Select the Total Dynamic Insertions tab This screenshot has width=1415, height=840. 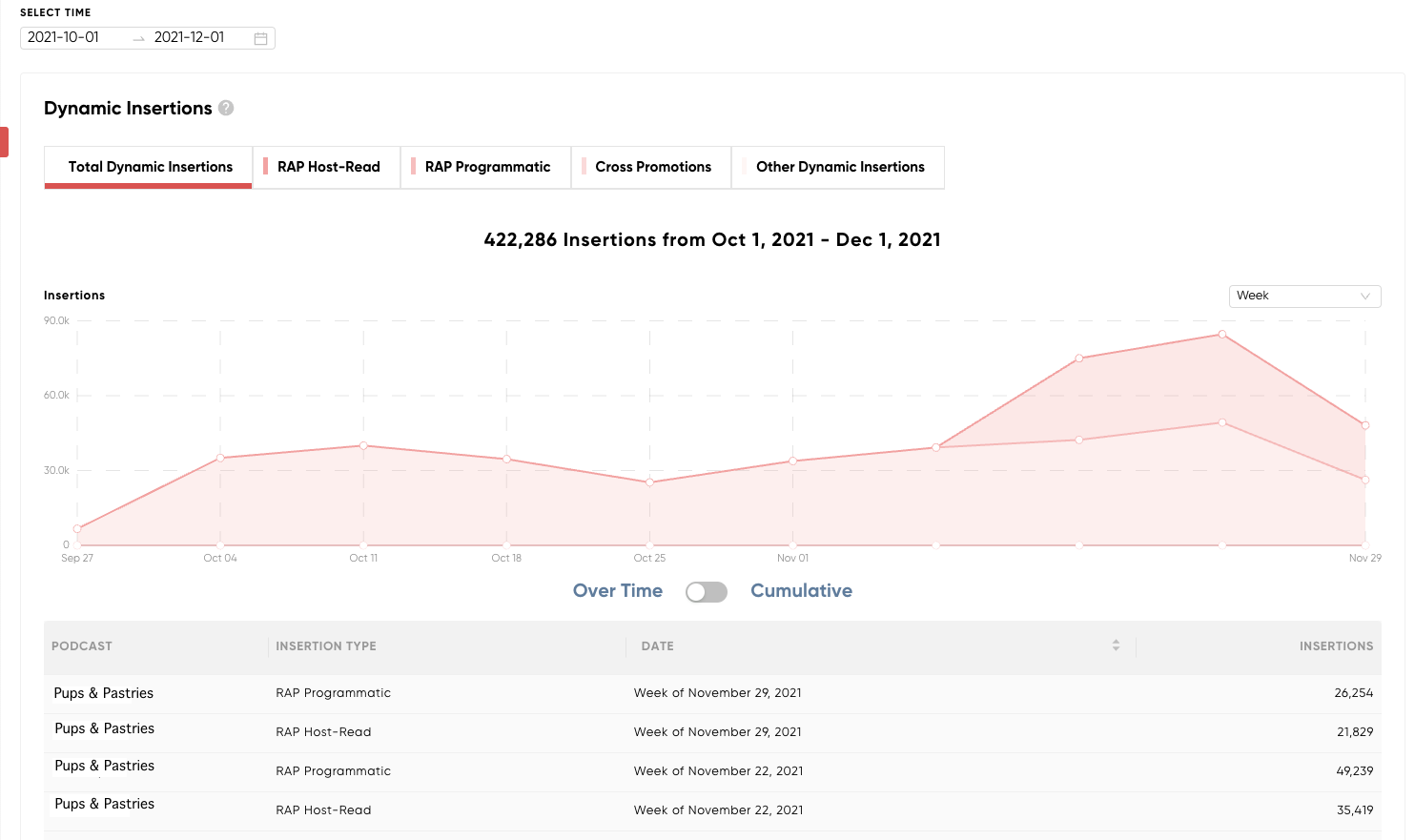(x=149, y=167)
